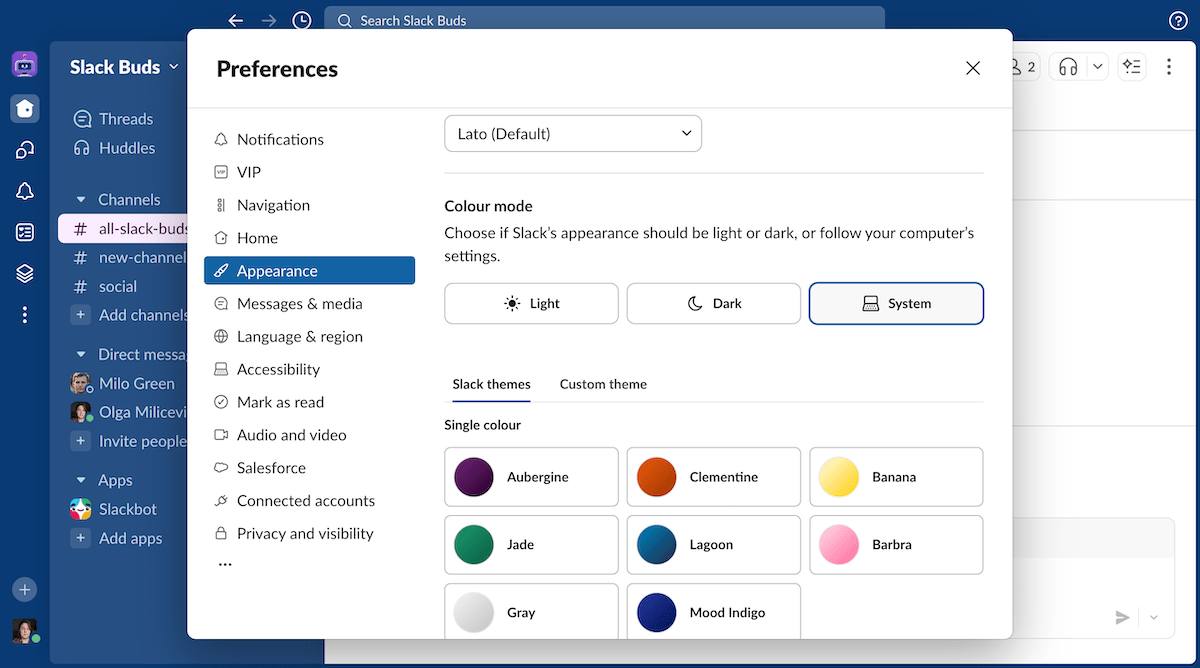
Task: Open the Lato (Default) font dropdown
Action: click(573, 134)
